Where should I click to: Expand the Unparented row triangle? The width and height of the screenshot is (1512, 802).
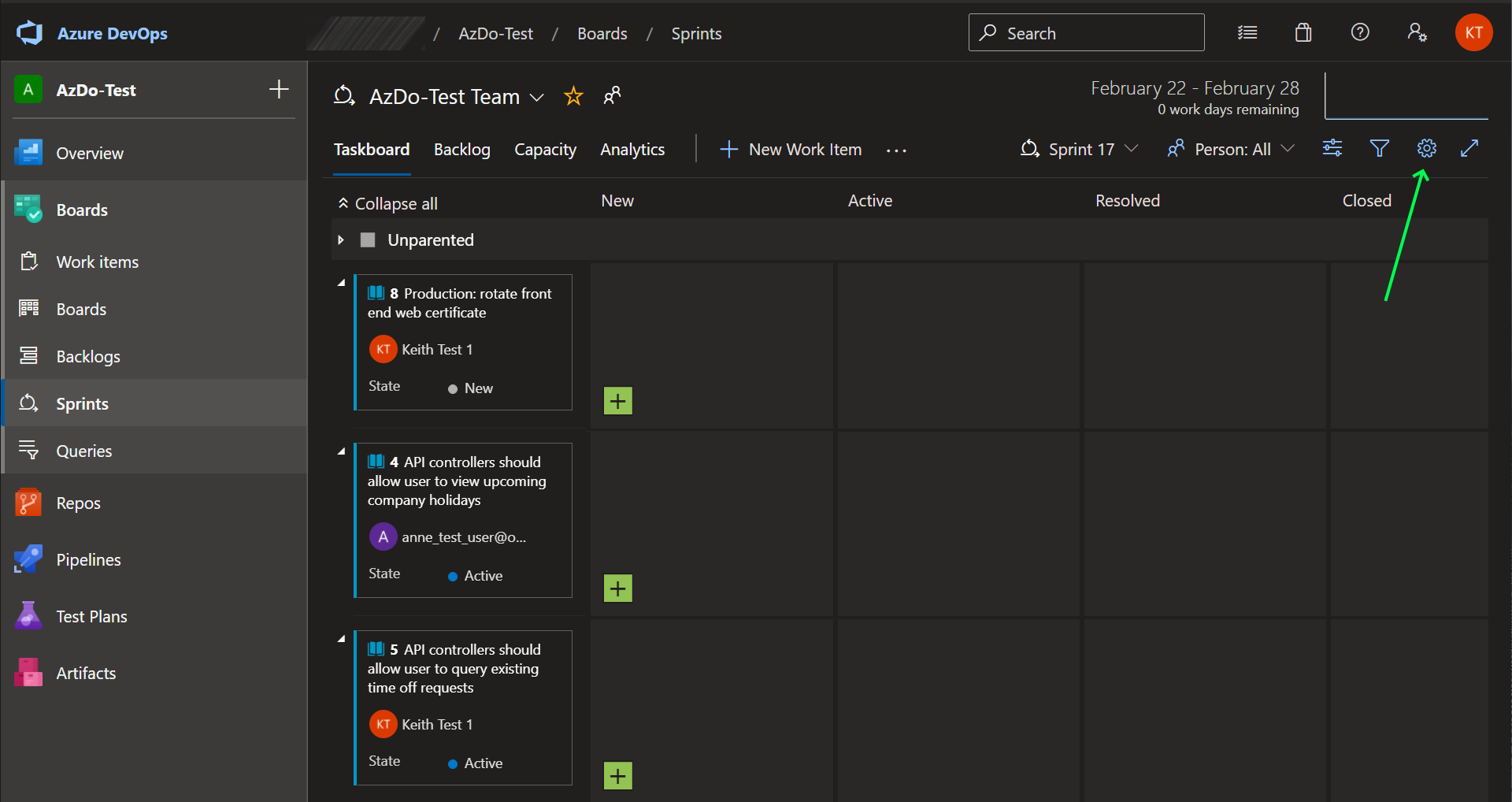(340, 239)
